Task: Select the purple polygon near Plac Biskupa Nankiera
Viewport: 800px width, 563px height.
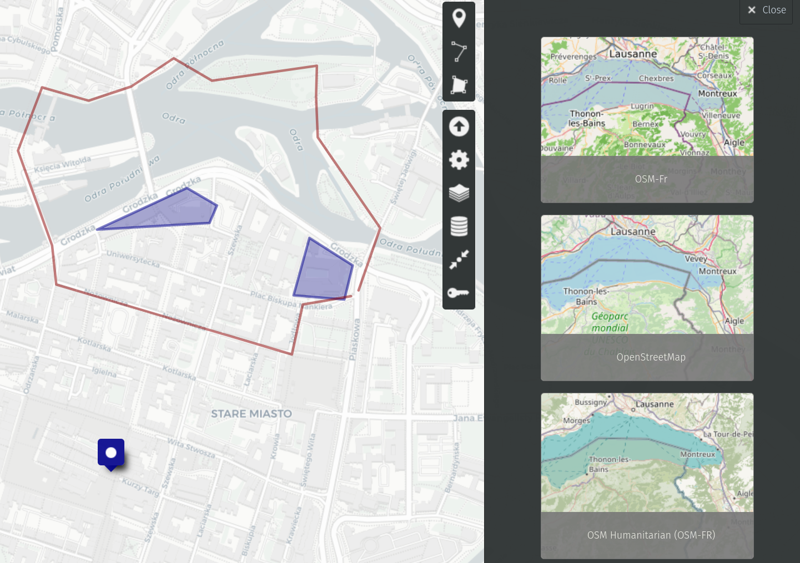Action: point(323,270)
